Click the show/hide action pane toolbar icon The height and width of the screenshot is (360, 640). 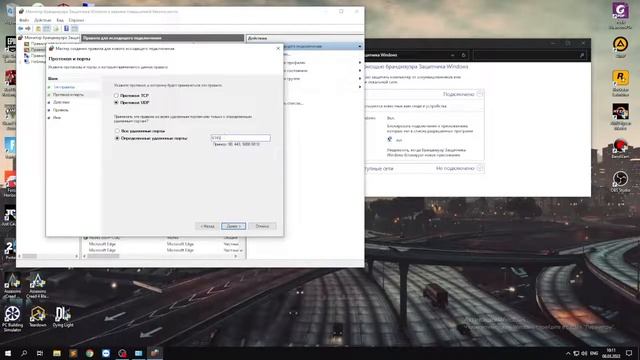tap(75, 29)
